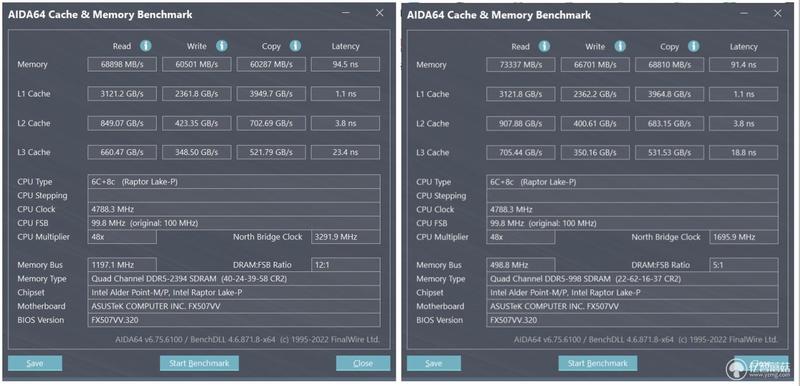
Task: Click Write info icon in right window
Action: pyautogui.click(x=620, y=46)
